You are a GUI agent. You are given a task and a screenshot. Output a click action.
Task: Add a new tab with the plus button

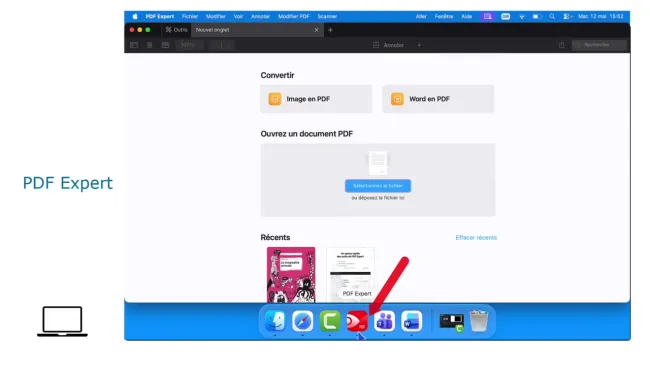pyautogui.click(x=330, y=30)
